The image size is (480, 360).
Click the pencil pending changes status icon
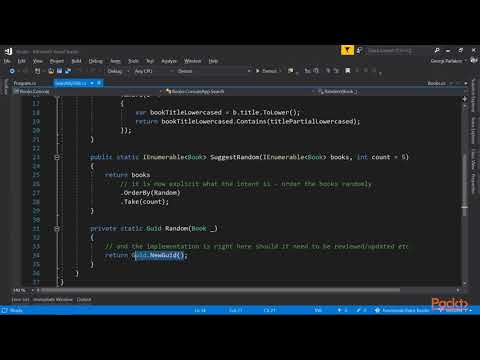coord(358,310)
